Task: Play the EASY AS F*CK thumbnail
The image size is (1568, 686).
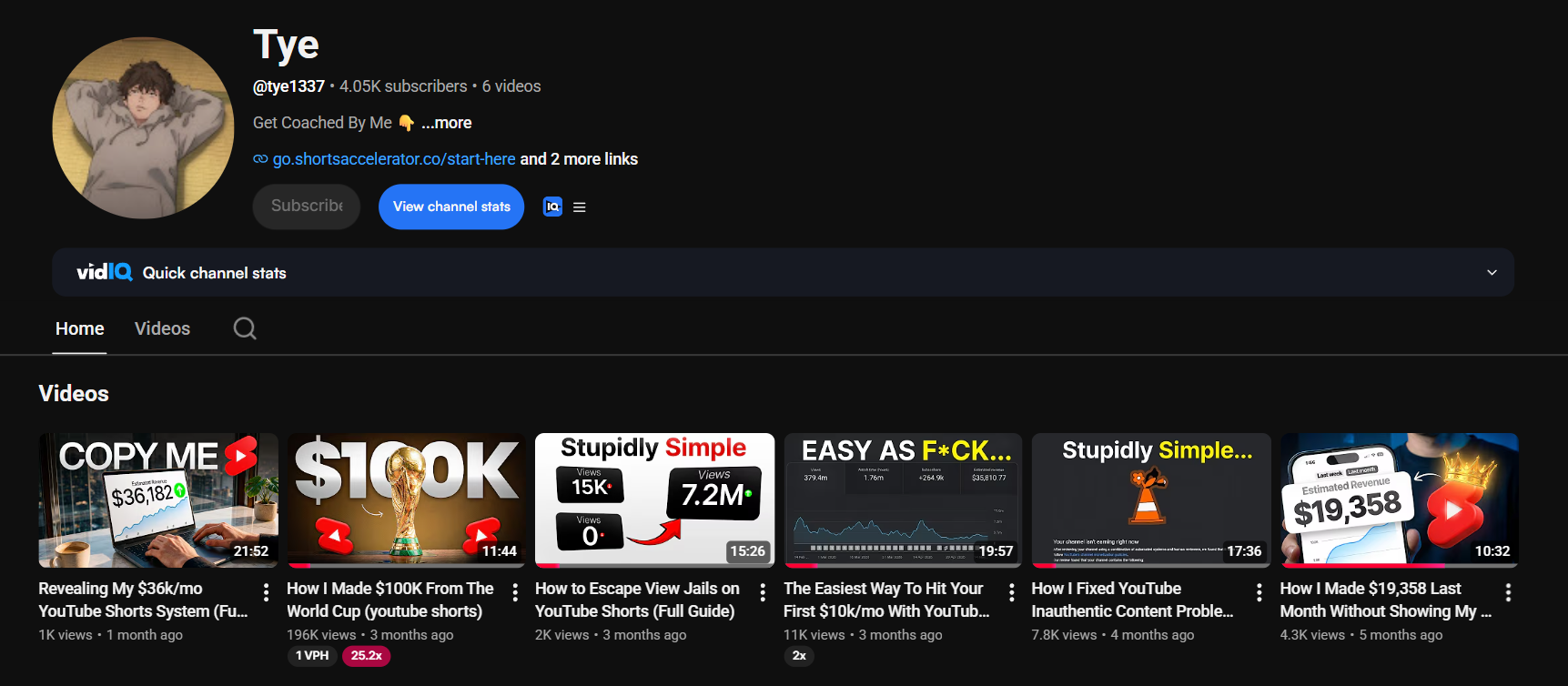Action: 904,500
